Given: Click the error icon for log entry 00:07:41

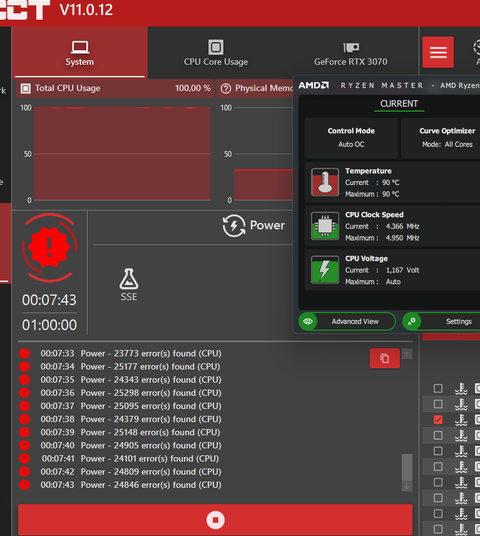Looking at the screenshot, I should [x=24, y=459].
